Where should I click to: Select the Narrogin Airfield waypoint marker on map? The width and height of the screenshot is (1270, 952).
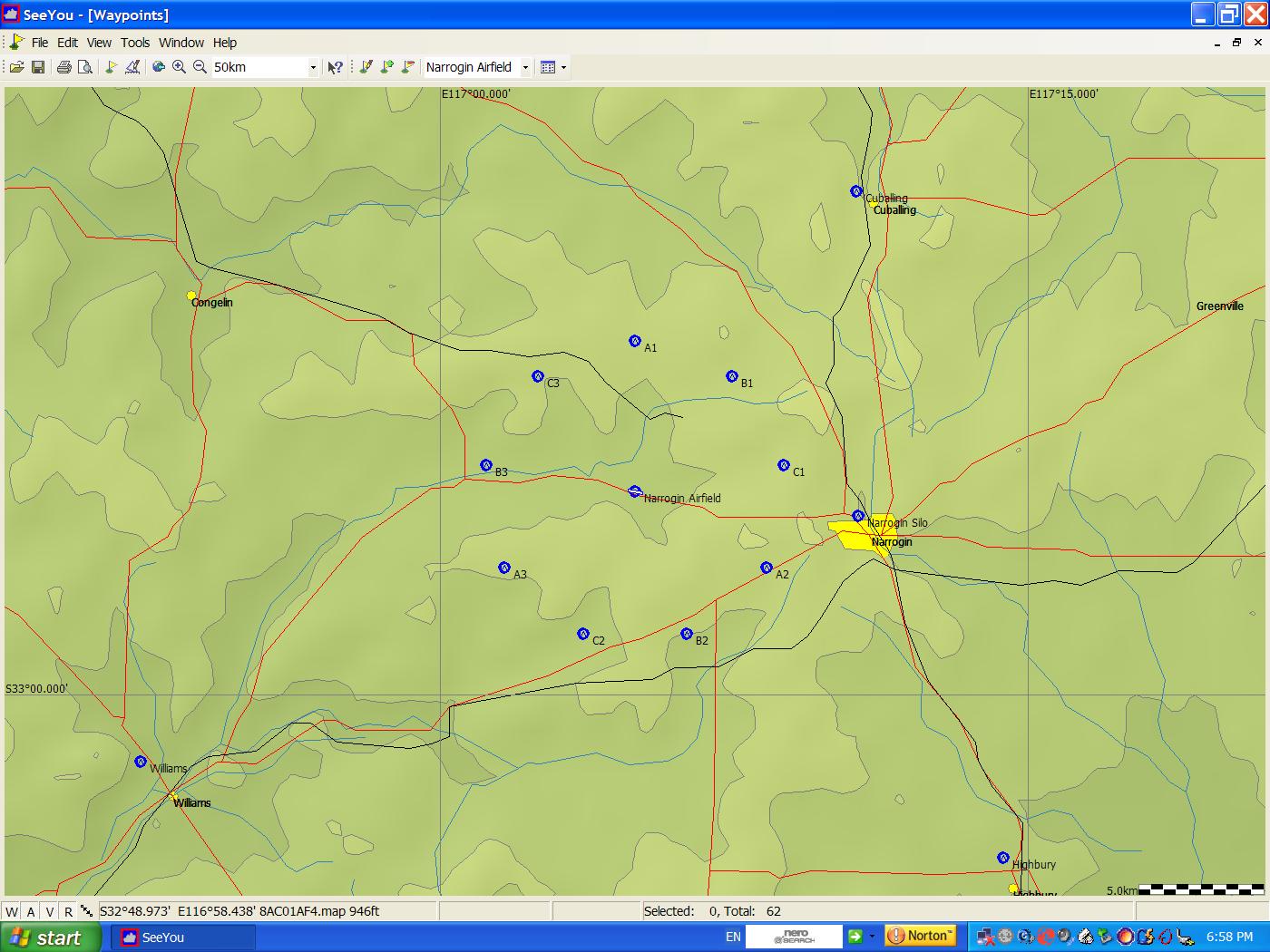click(x=635, y=491)
